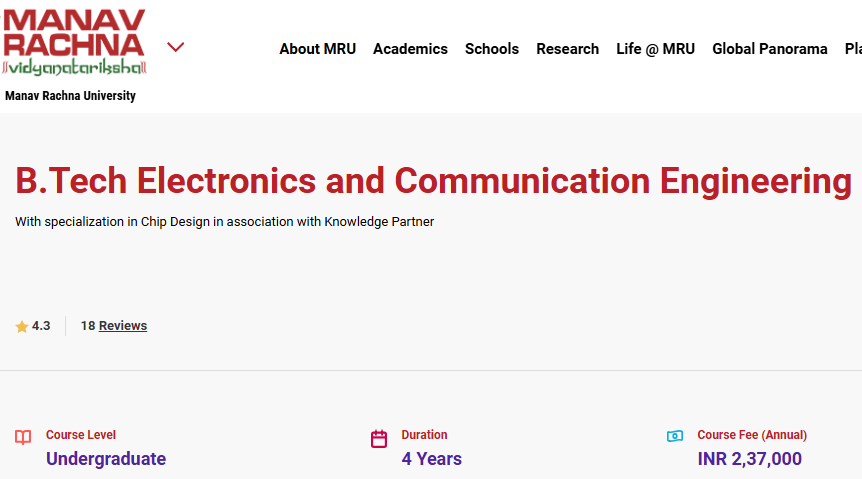
Task: Click the Manav Rachna University text
Action: point(70,96)
